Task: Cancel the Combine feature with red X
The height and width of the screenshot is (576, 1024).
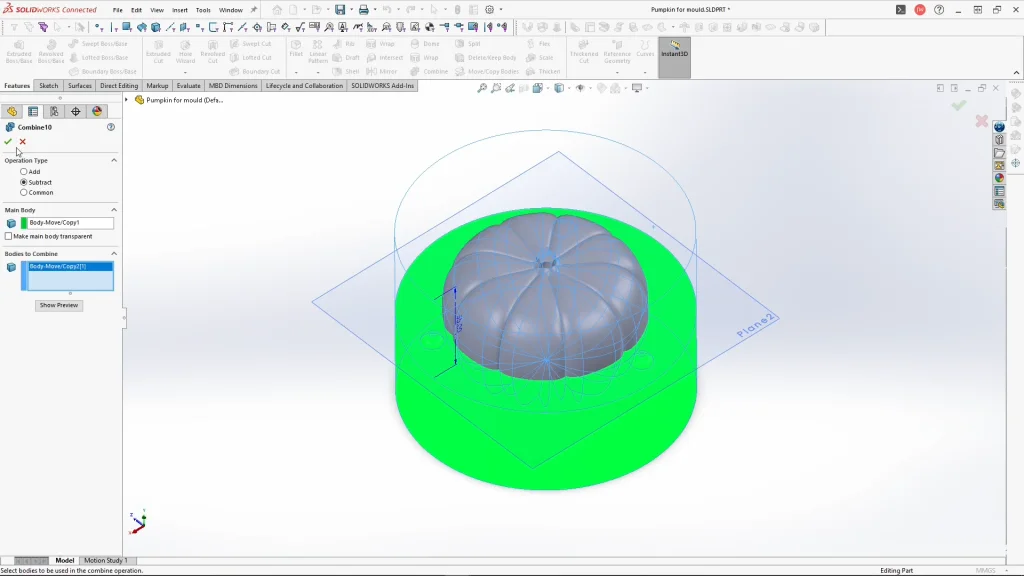Action: [x=22, y=142]
